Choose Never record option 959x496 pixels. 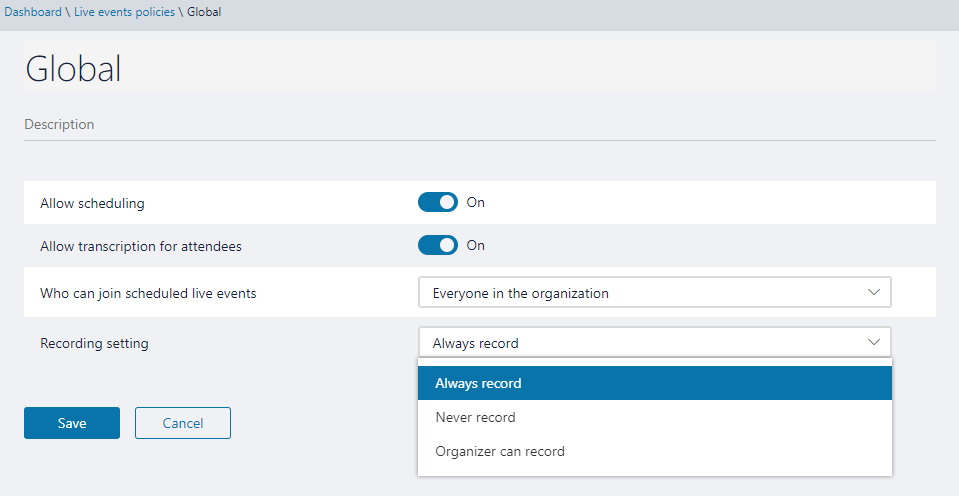[x=654, y=417]
